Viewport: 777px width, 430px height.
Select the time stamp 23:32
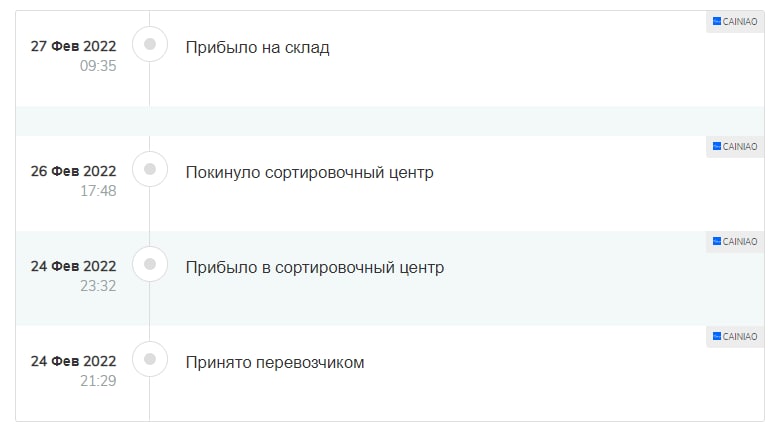(x=98, y=285)
